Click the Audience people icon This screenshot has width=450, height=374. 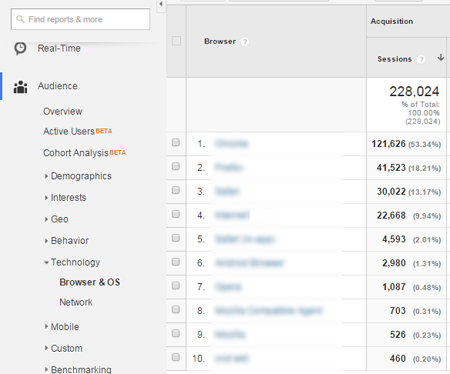(x=20, y=87)
